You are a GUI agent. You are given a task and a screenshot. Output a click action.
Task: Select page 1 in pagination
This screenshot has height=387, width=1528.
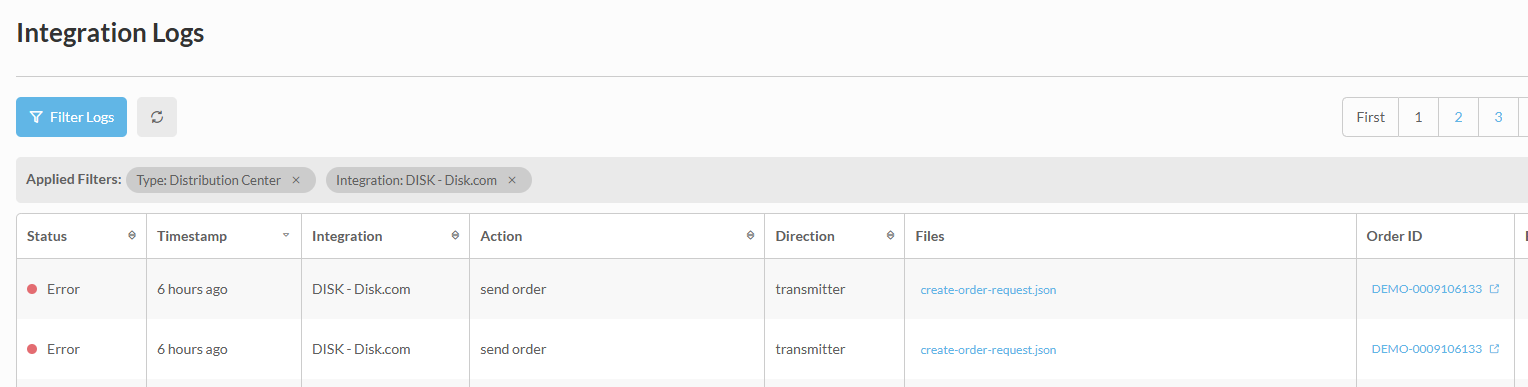pyautogui.click(x=1418, y=117)
